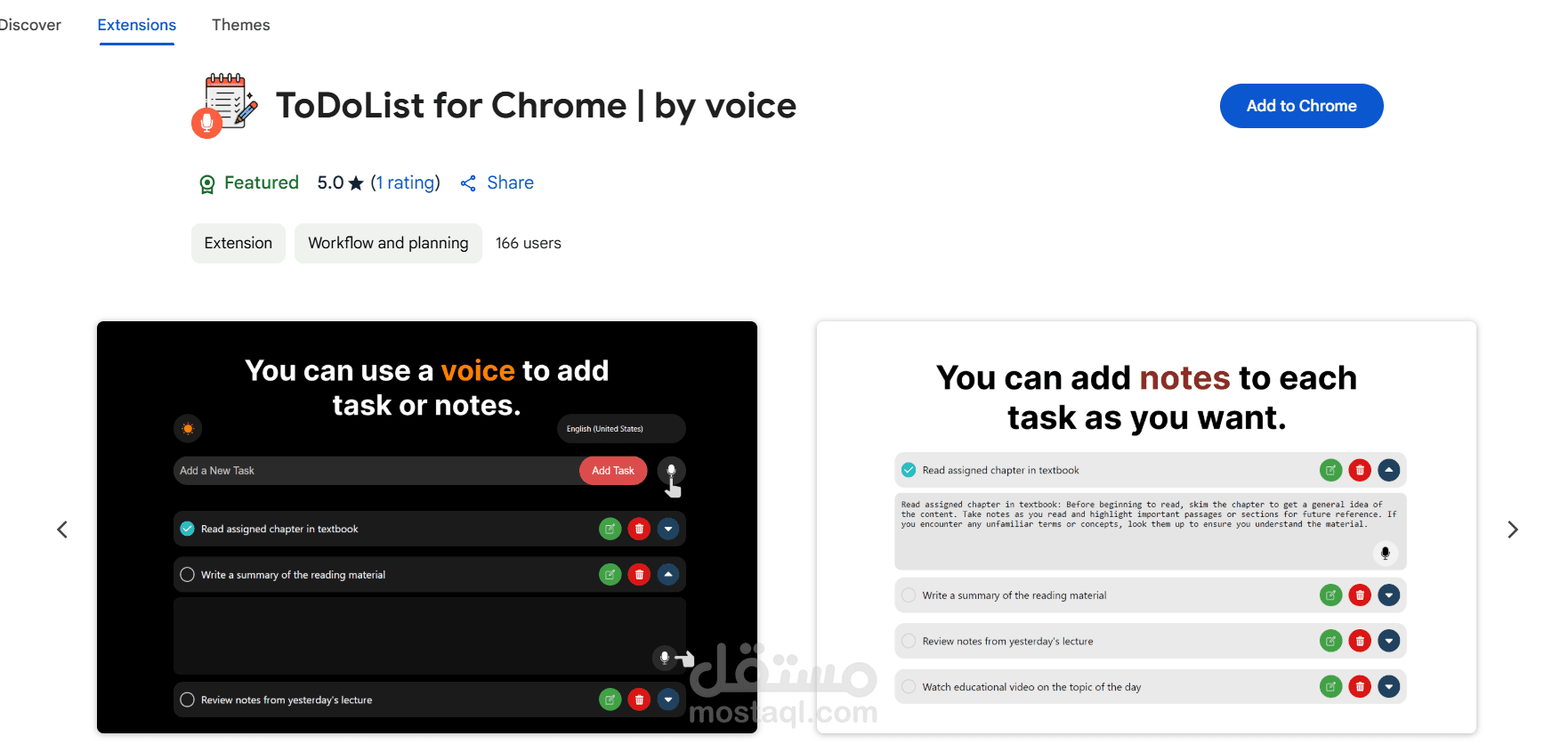Screen dimensions: 1568x744
Task: Edit 'Review notes' task in light screenshot
Action: [x=1330, y=641]
